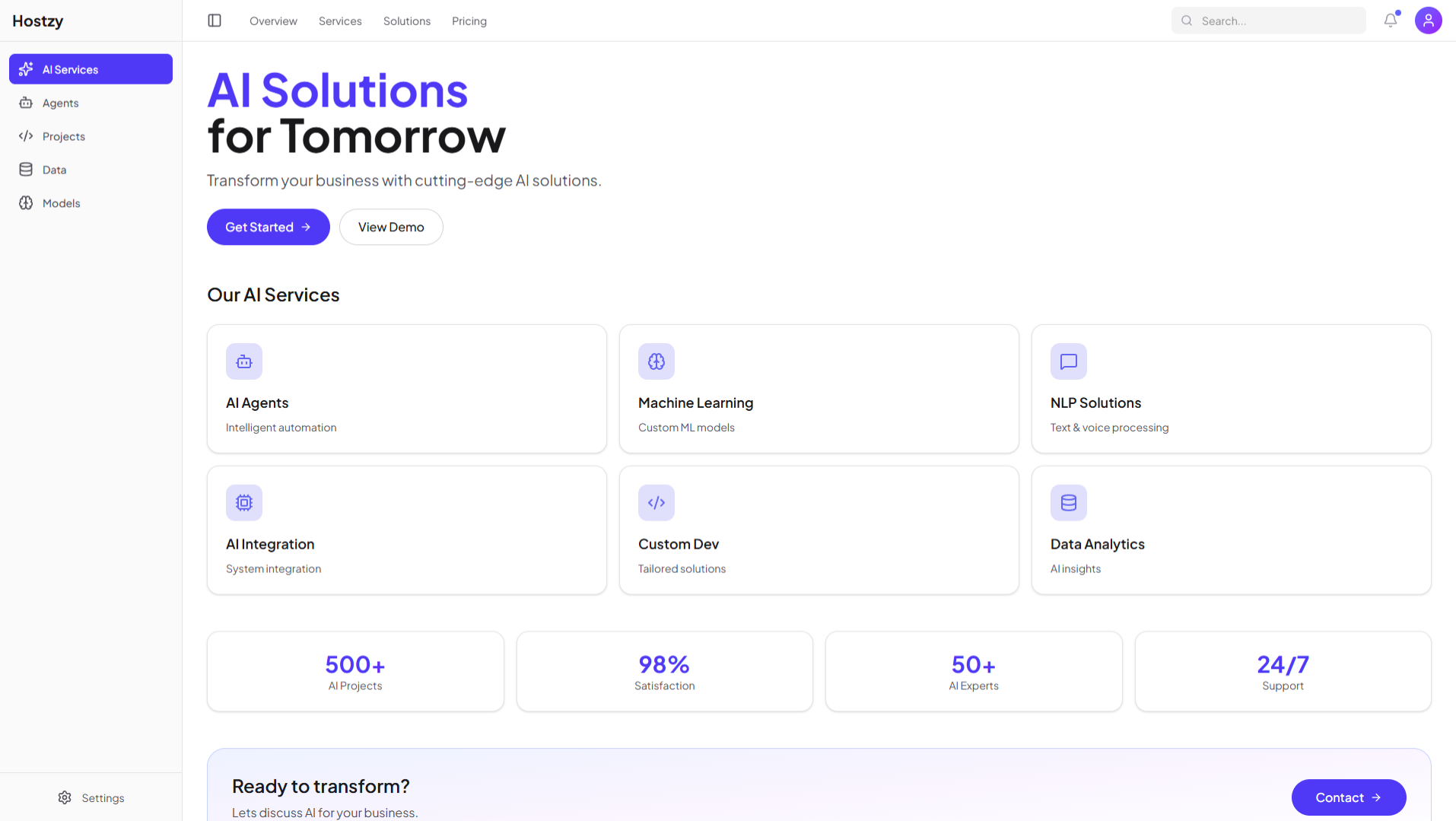Click the 500+ AI Projects stat

(355, 671)
